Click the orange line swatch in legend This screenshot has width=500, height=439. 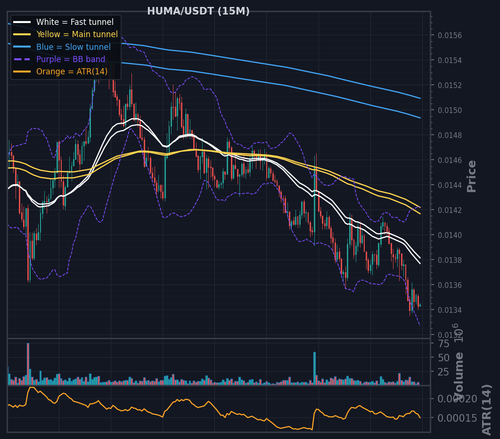22,72
